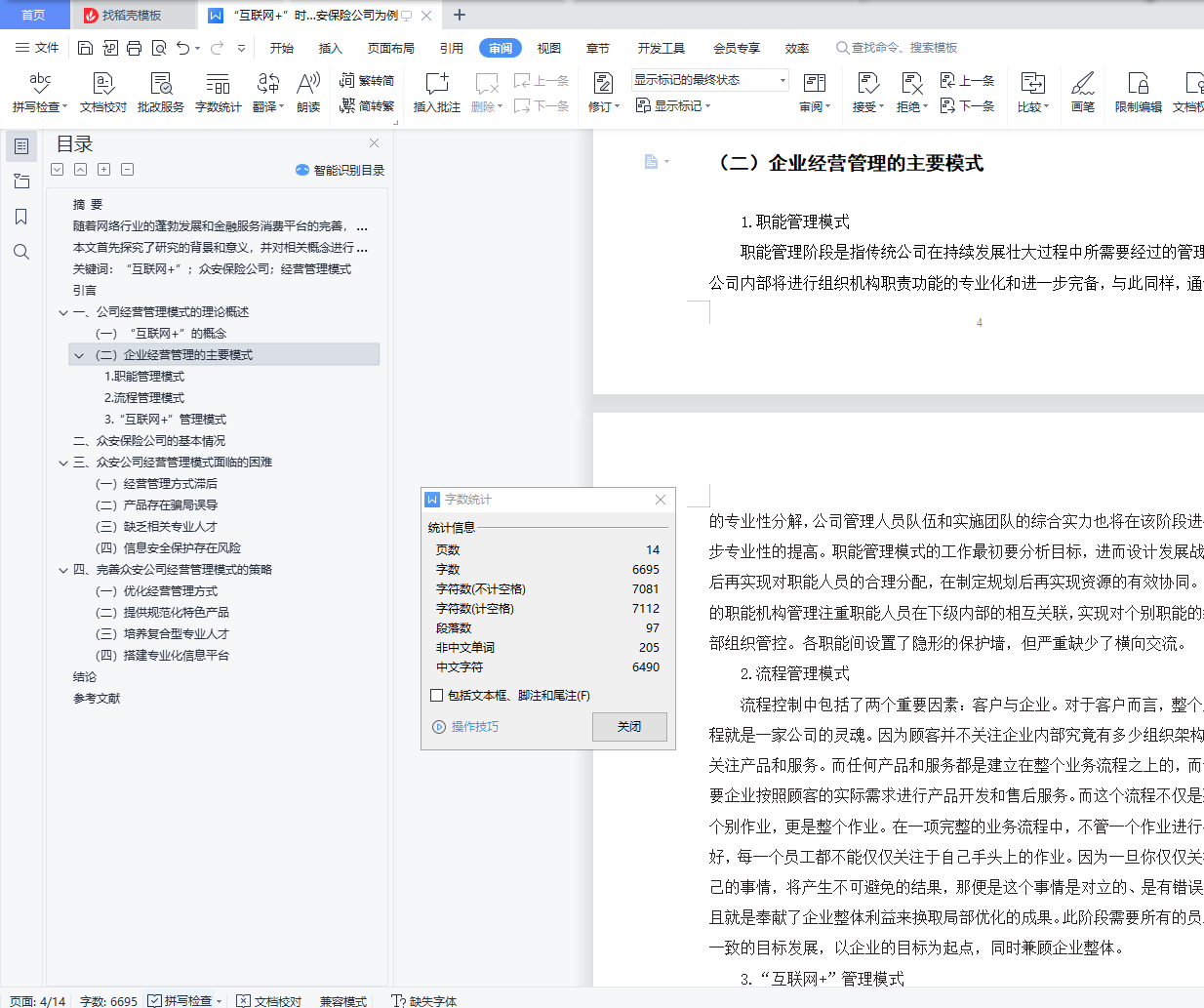The height and width of the screenshot is (1008, 1204).
Task: Click the up-chevron box icon under 目录 heading
Action: 80,170
